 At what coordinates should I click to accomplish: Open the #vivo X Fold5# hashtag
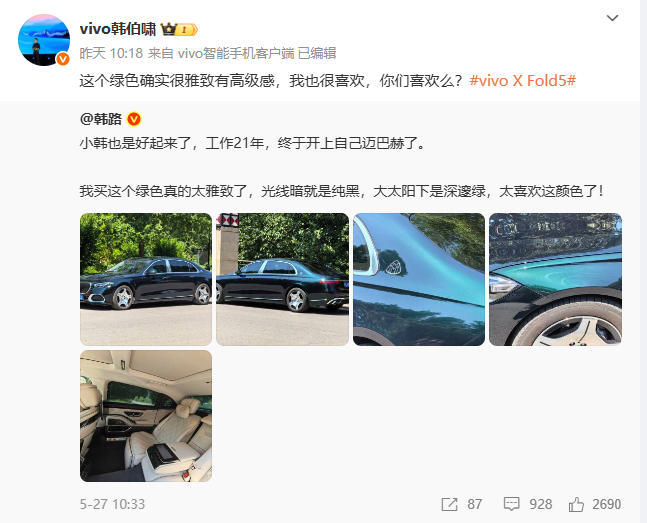(522, 80)
